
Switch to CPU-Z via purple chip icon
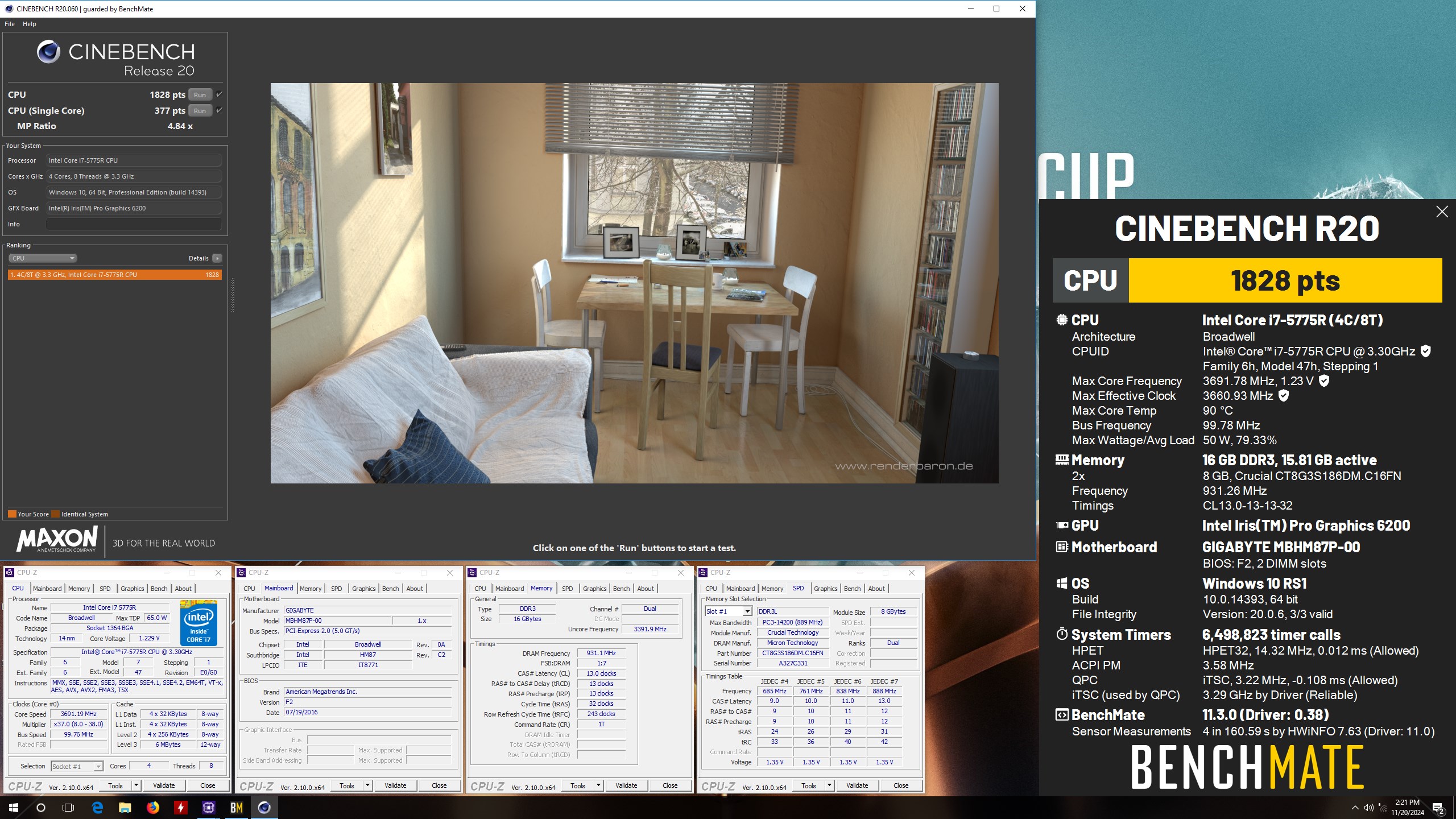[209, 808]
